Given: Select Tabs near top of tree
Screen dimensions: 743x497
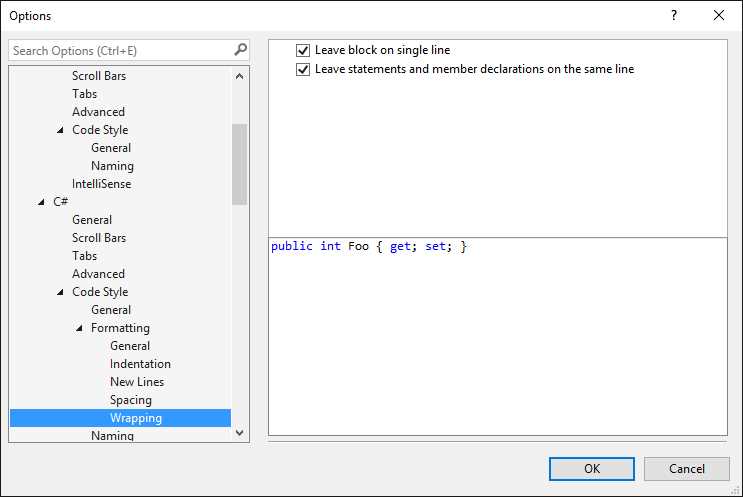Looking at the screenshot, I should [84, 94].
